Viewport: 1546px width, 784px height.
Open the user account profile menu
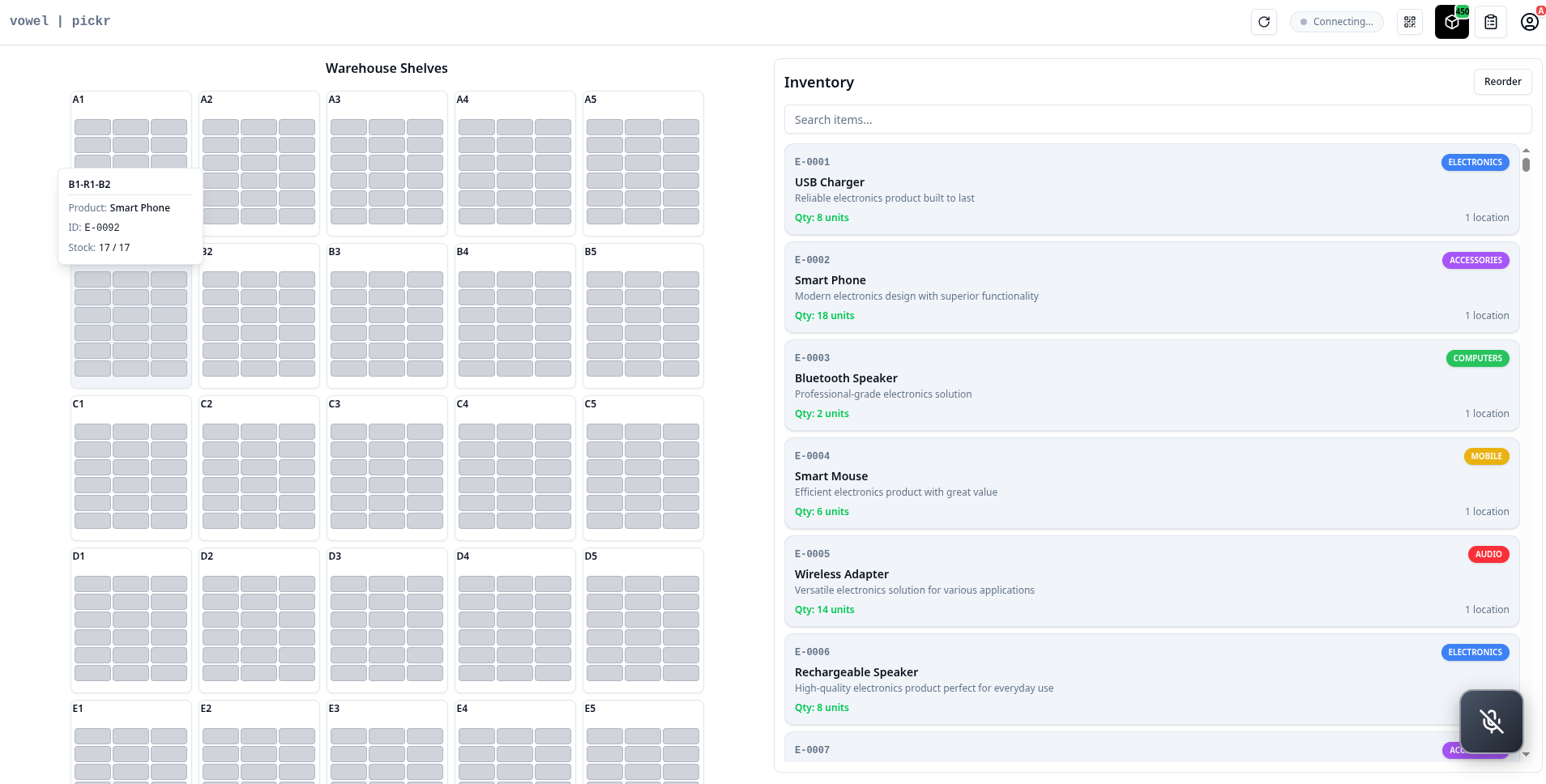point(1529,22)
